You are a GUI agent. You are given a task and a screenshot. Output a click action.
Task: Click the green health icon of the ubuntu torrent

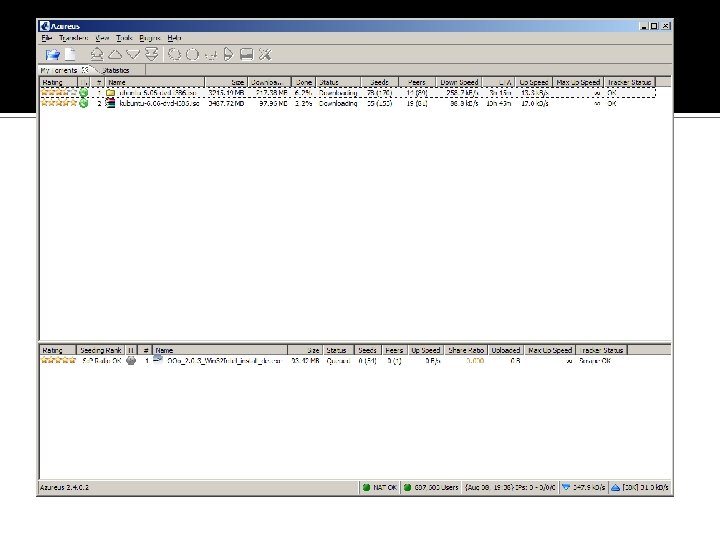[84, 93]
